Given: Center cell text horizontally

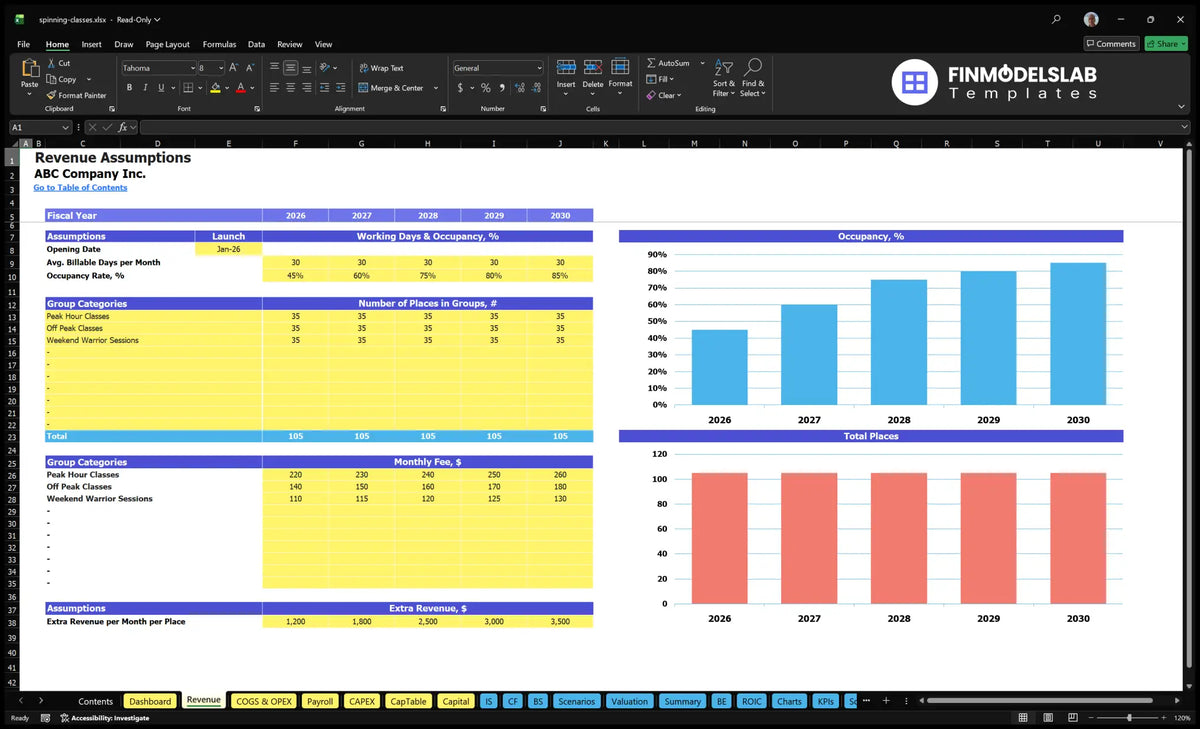Looking at the screenshot, I should [290, 88].
